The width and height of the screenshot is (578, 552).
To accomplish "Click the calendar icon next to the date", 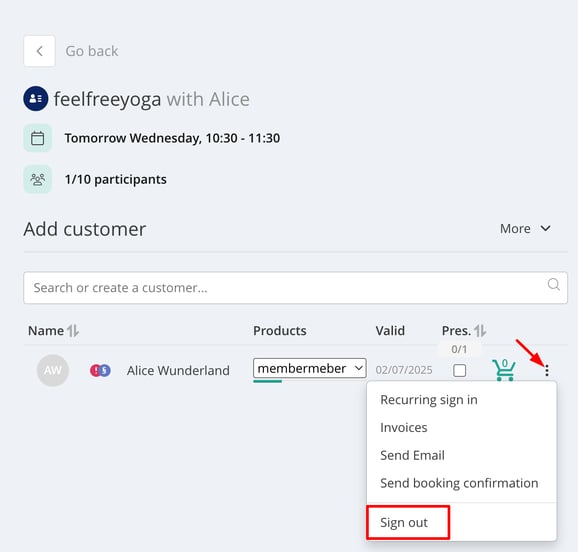I will coord(38,138).
